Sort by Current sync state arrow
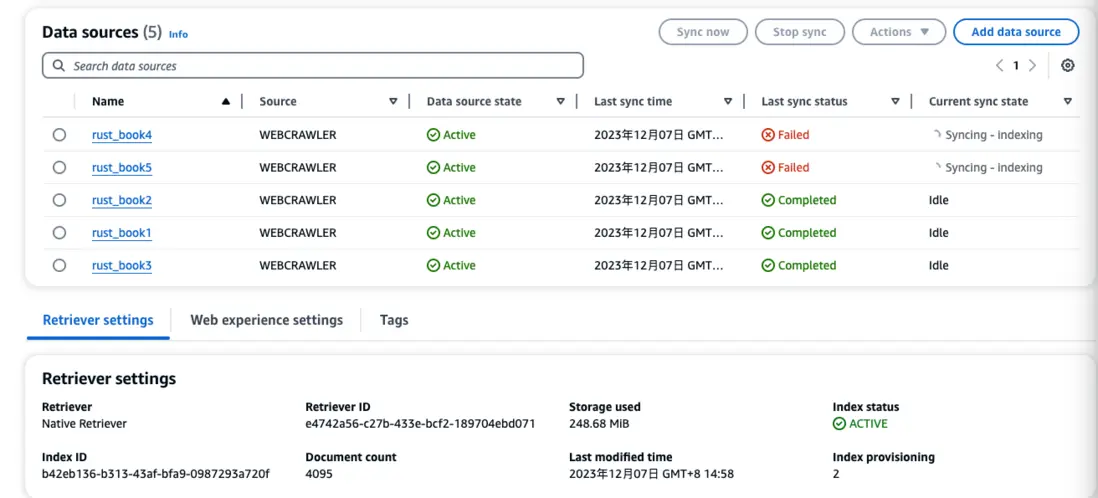Image resolution: width=1098 pixels, height=498 pixels. point(1068,102)
